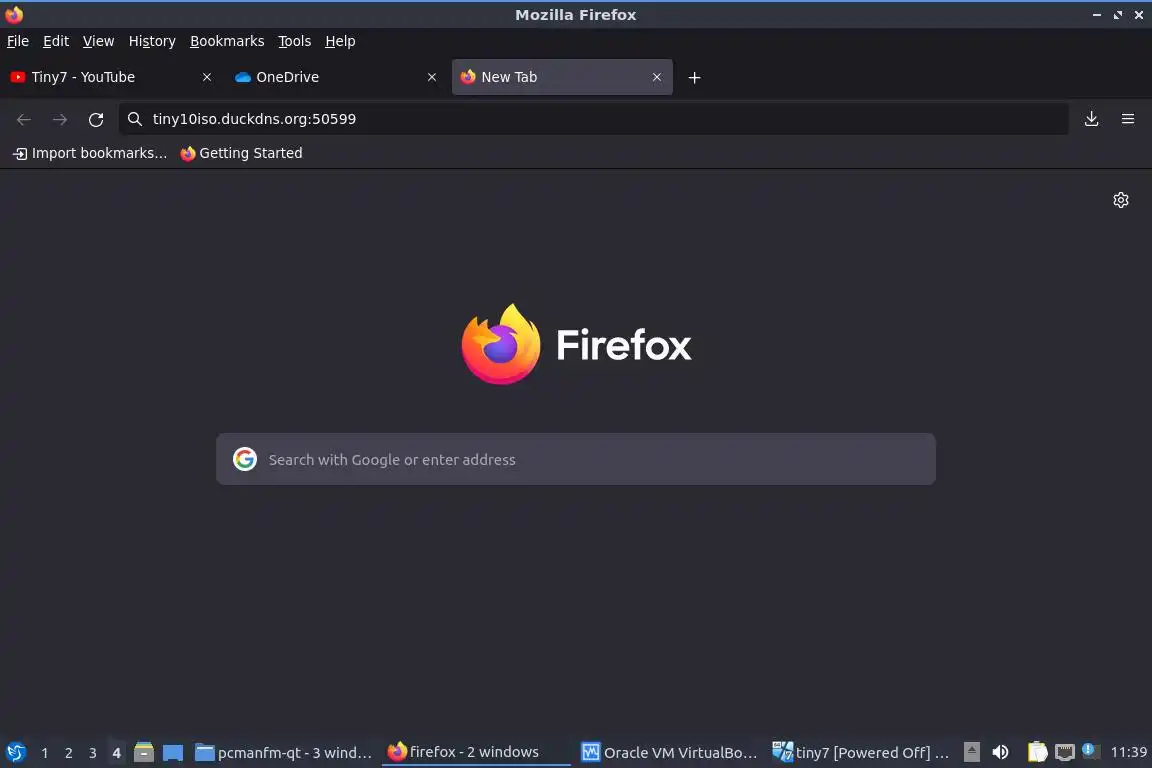Open the File menu
Image resolution: width=1152 pixels, height=768 pixels.
click(x=18, y=41)
